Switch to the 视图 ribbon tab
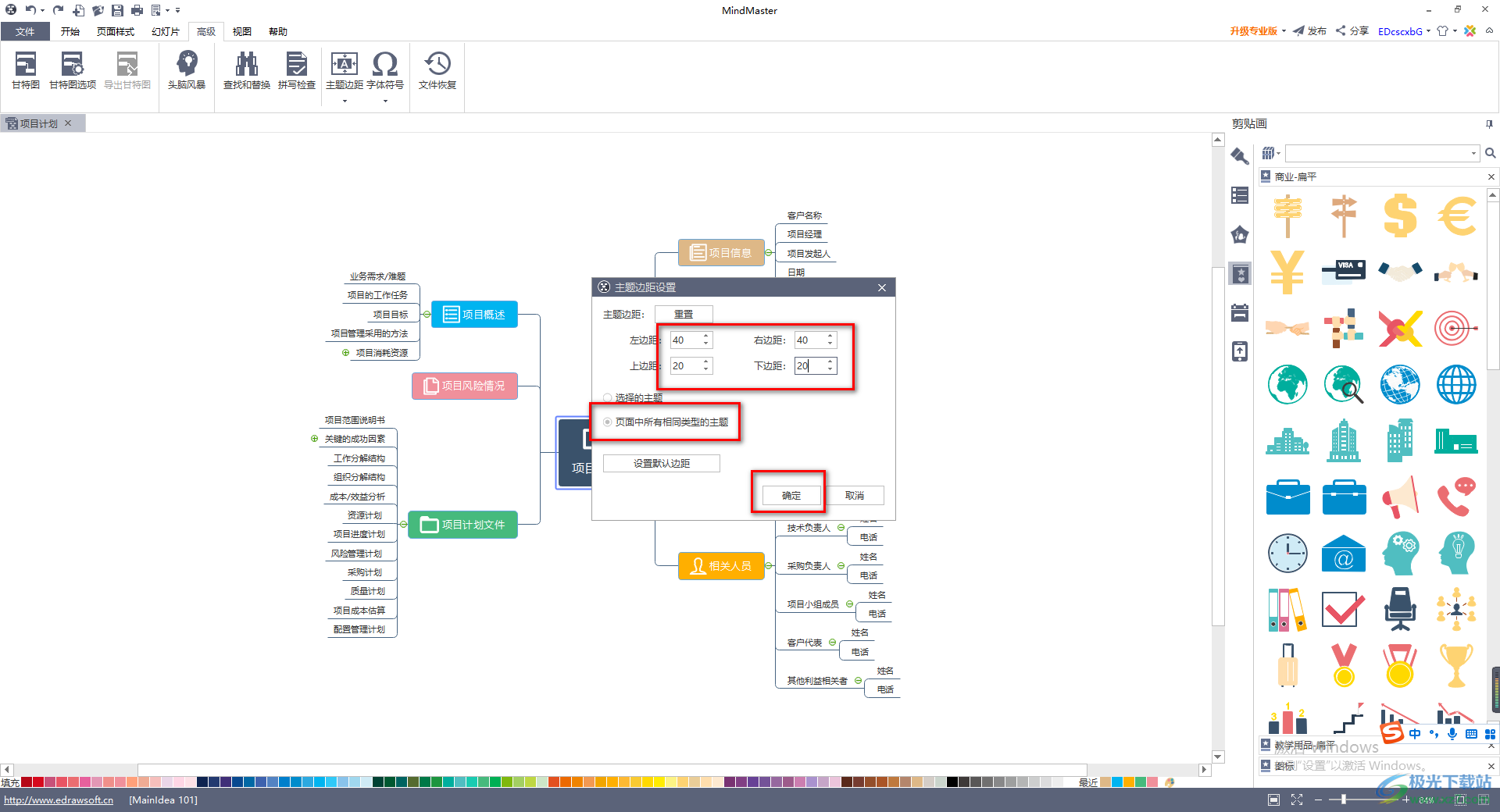 (x=242, y=31)
